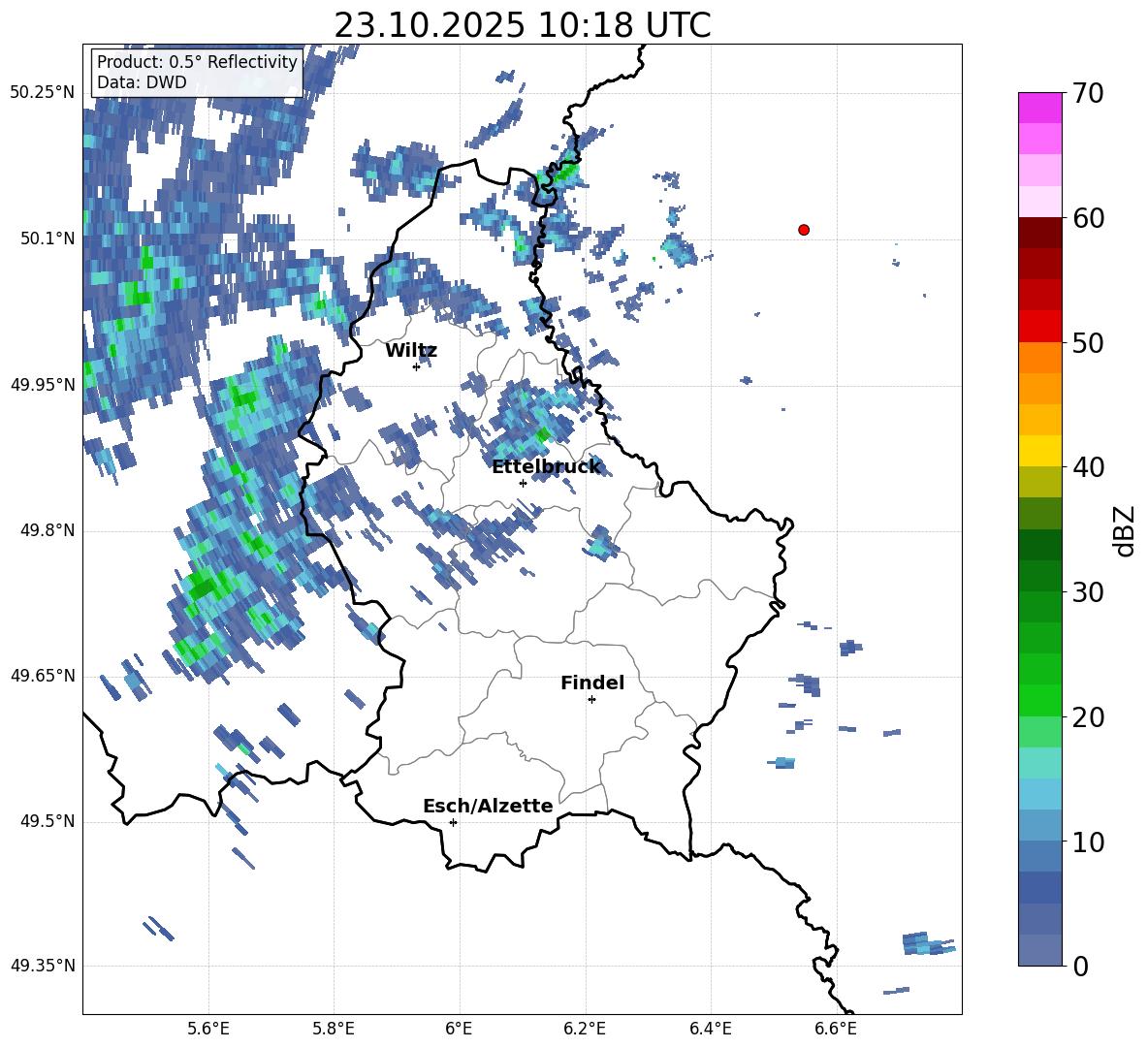Click the 0 value on the colorbar
Image resolution: width=1148 pixels, height=1048 pixels.
[x=1080, y=966]
